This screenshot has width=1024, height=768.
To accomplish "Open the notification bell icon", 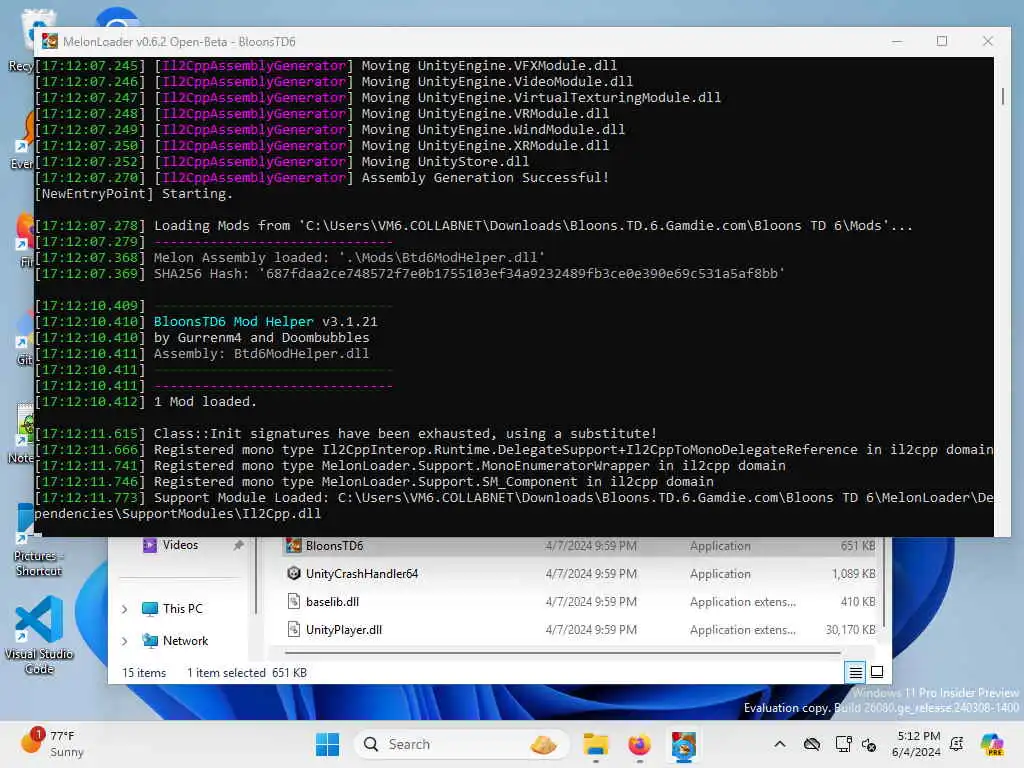I will 957,744.
